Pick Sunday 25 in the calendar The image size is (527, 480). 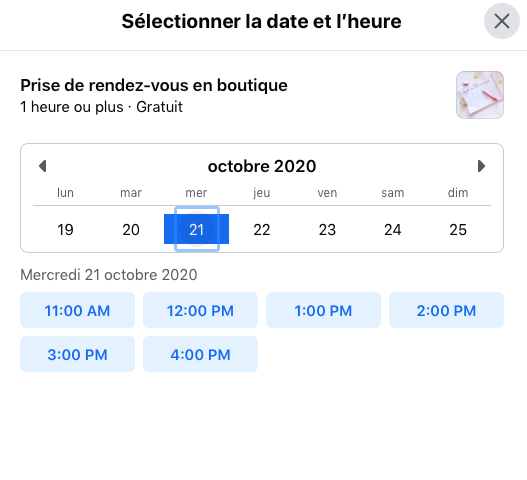[x=458, y=230]
